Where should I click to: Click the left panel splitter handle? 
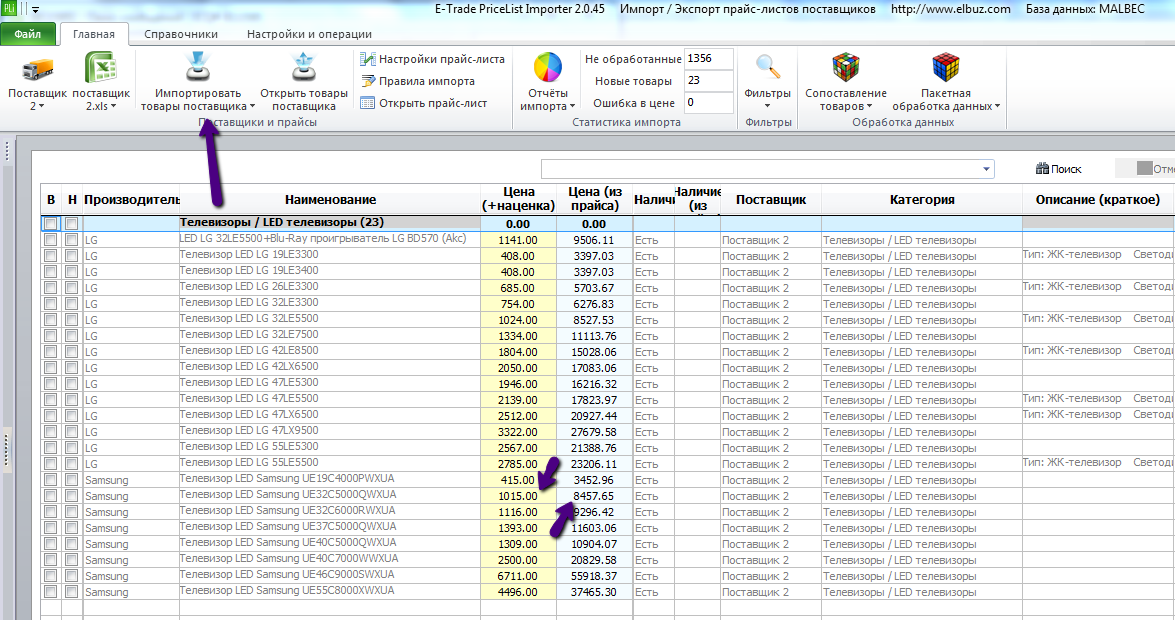point(7,448)
